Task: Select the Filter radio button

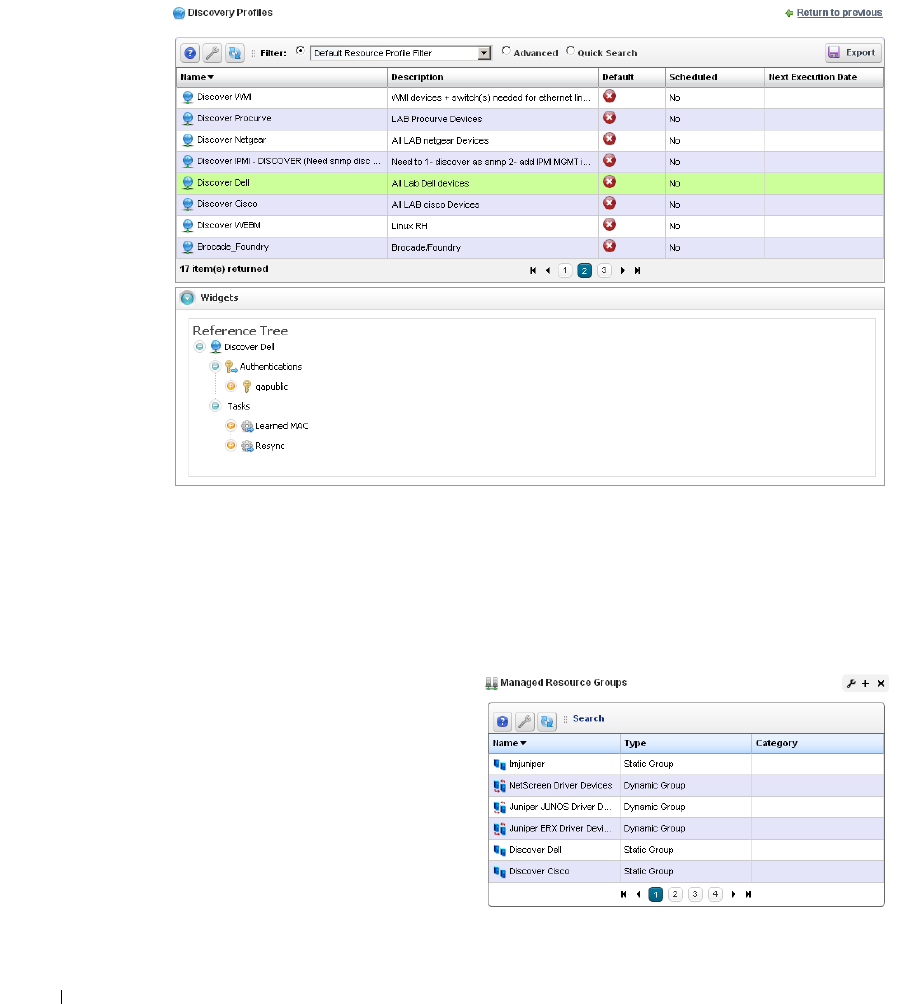Action: click(300, 51)
